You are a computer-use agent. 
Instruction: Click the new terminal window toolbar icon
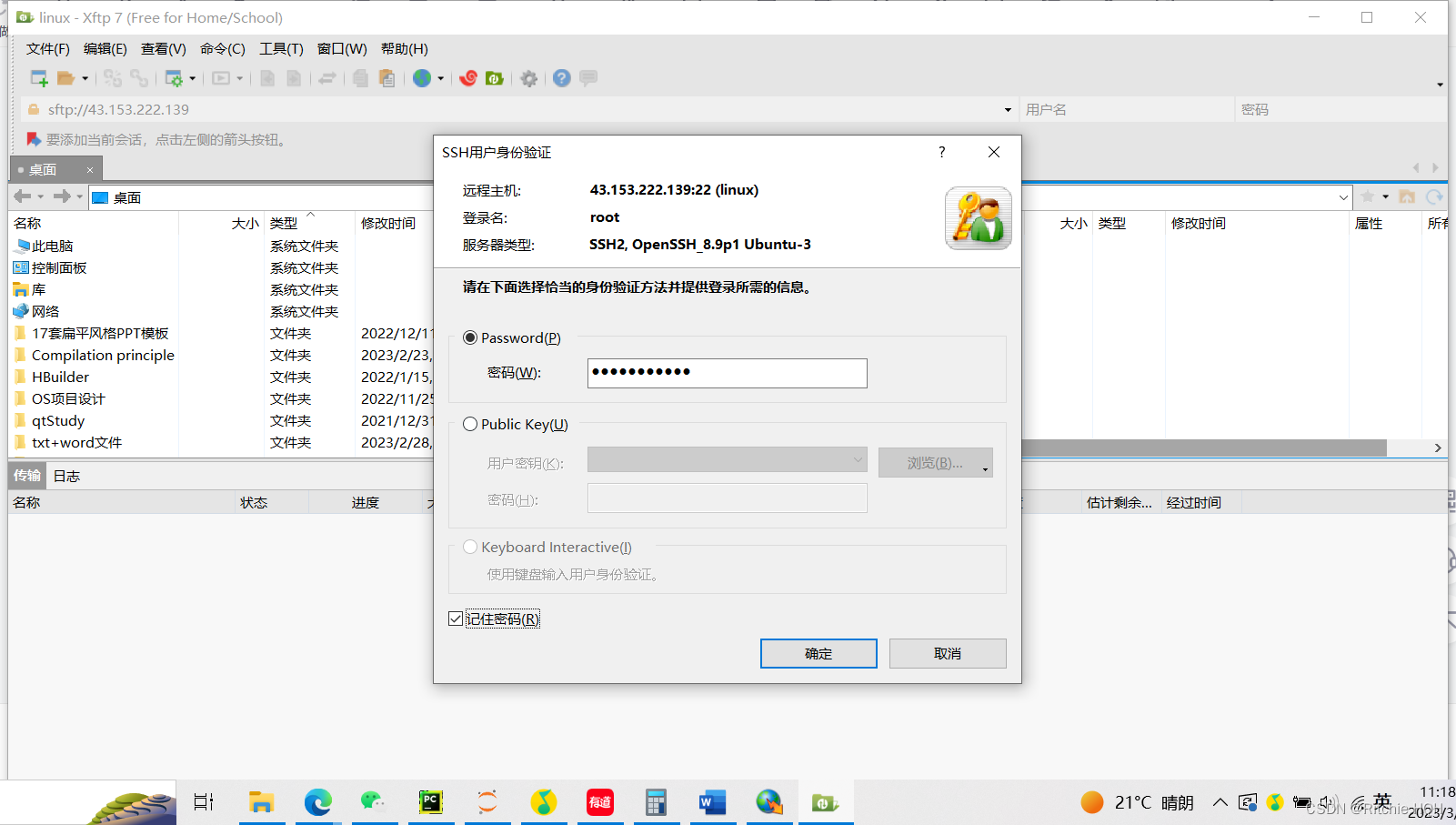point(221,78)
